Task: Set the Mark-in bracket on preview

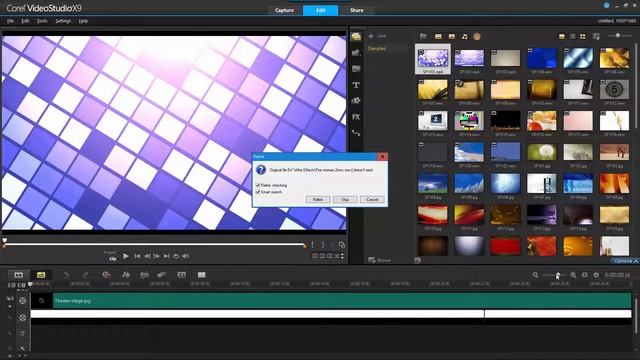Action: [x=313, y=245]
